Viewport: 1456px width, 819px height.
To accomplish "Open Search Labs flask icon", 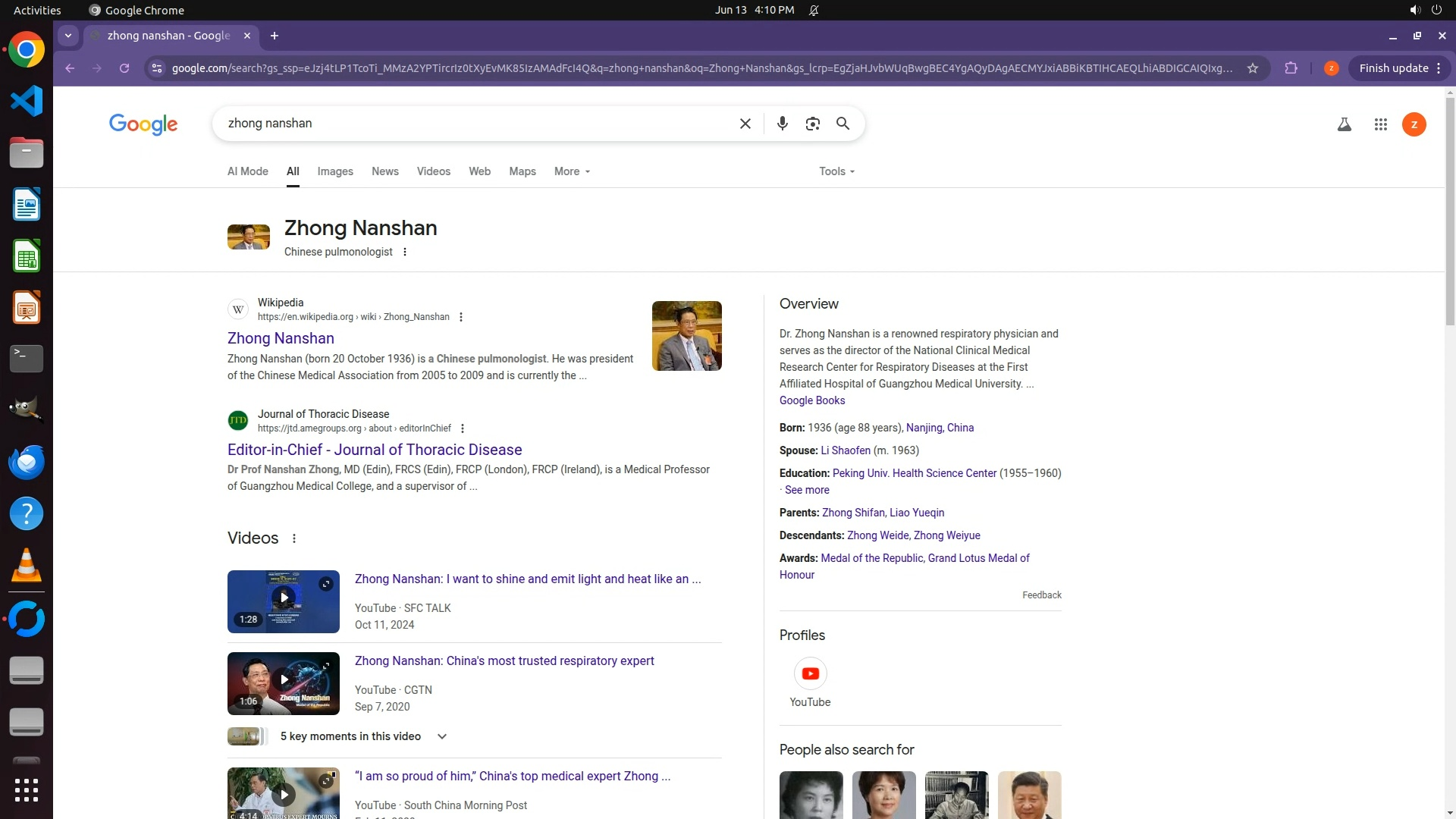I will coord(1344,124).
